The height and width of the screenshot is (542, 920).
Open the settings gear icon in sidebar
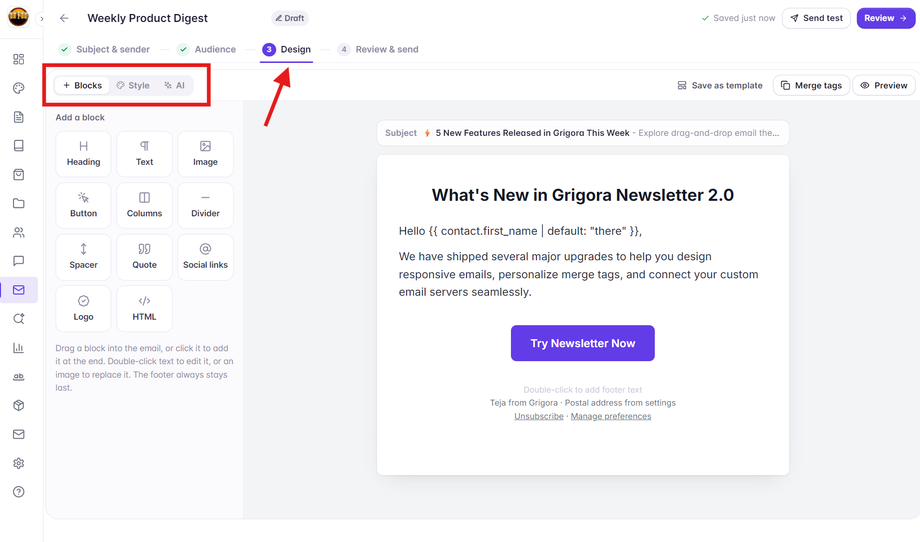[19, 463]
